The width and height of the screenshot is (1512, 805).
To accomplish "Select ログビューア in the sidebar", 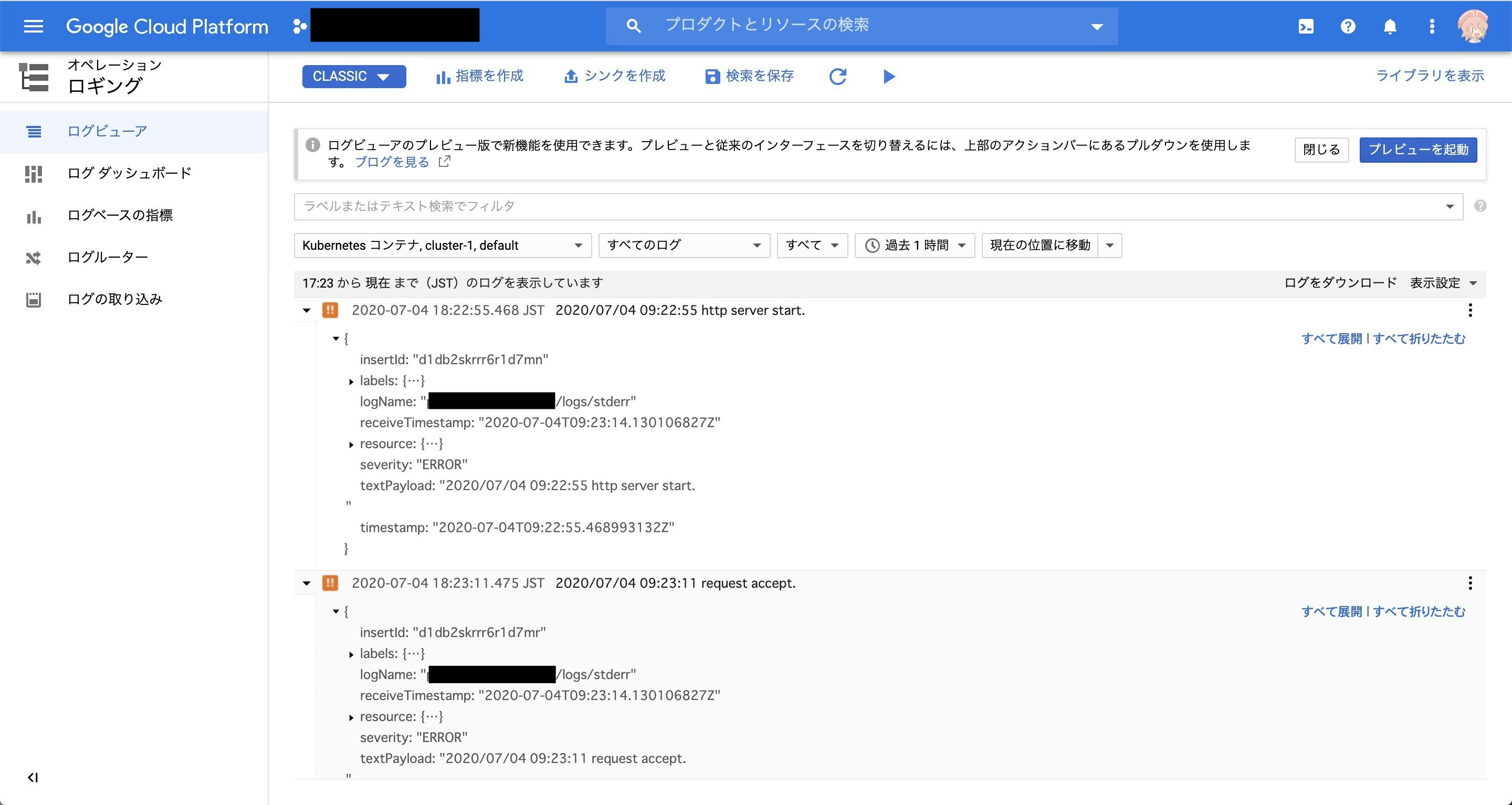I will click(x=134, y=131).
